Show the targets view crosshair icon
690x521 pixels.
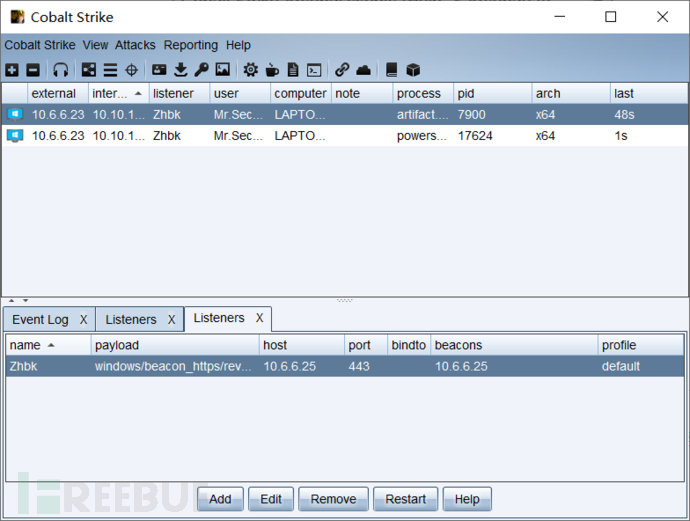coord(131,70)
